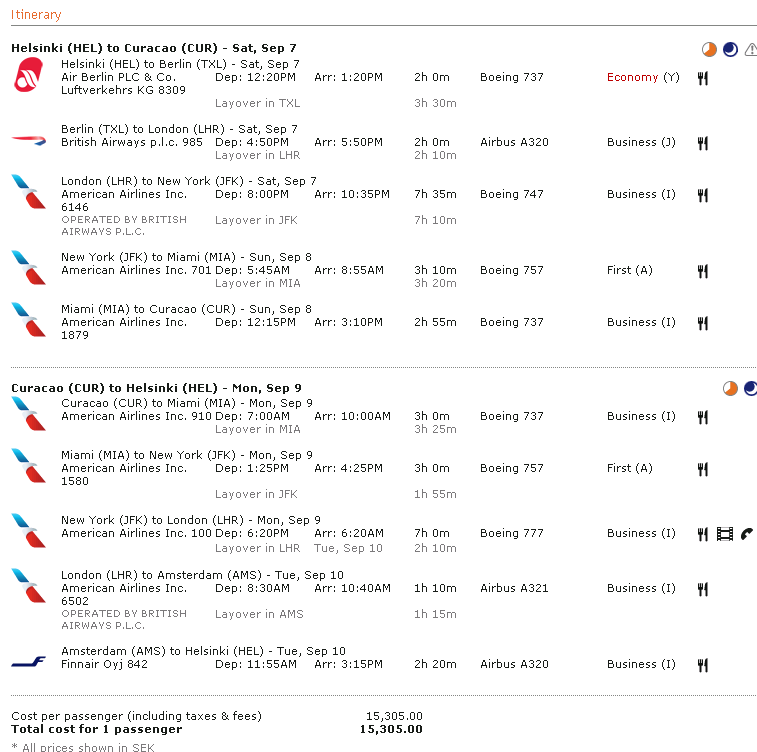Click meal icon on Finnair Oyj 842 flight
This screenshot has width=757, height=752.
coord(702,665)
